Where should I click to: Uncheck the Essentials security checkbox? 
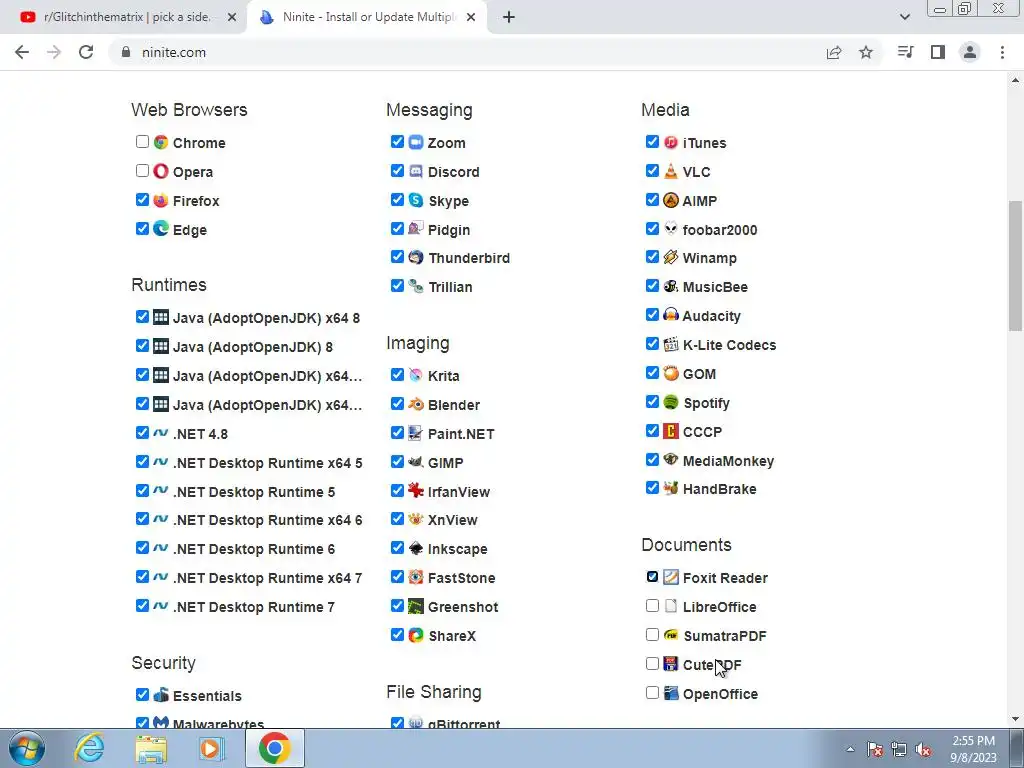(x=142, y=694)
